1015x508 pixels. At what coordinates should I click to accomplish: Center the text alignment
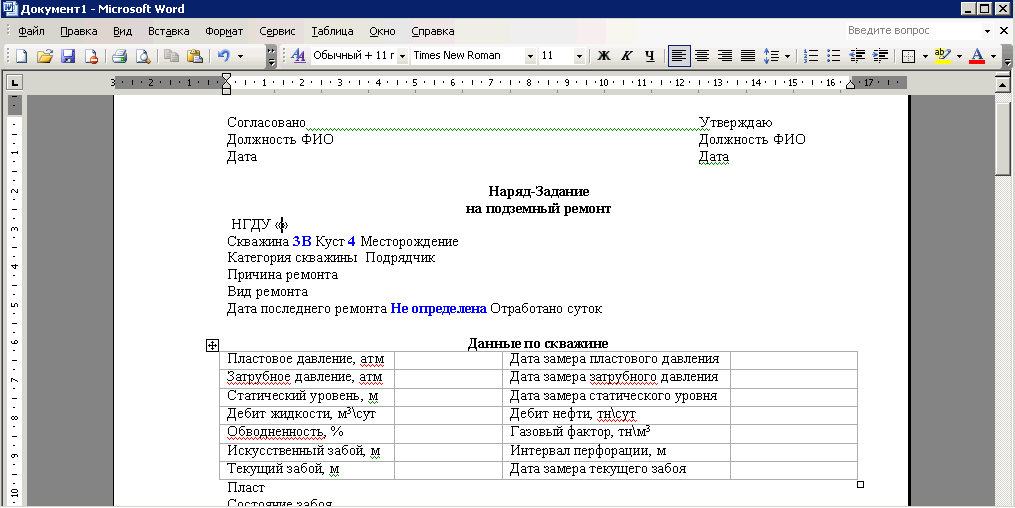point(702,56)
